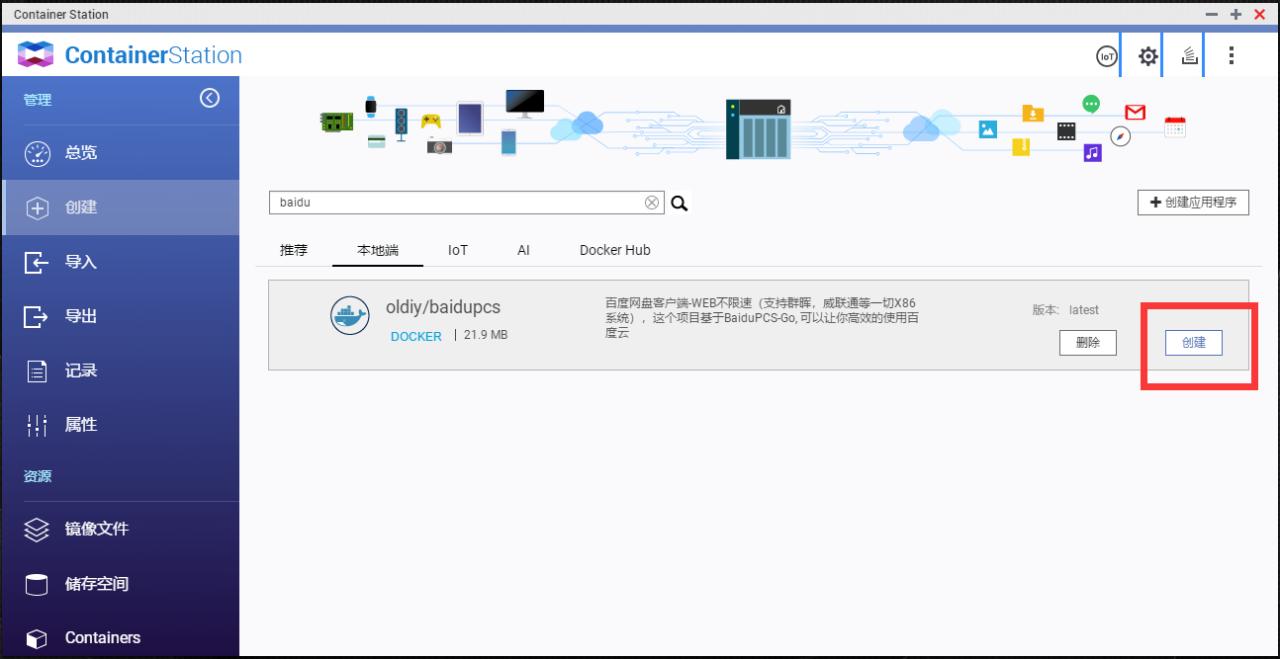This screenshot has width=1280, height=659.
Task: Switch to the 推荐 (Recommended) tab
Action: click(x=292, y=250)
